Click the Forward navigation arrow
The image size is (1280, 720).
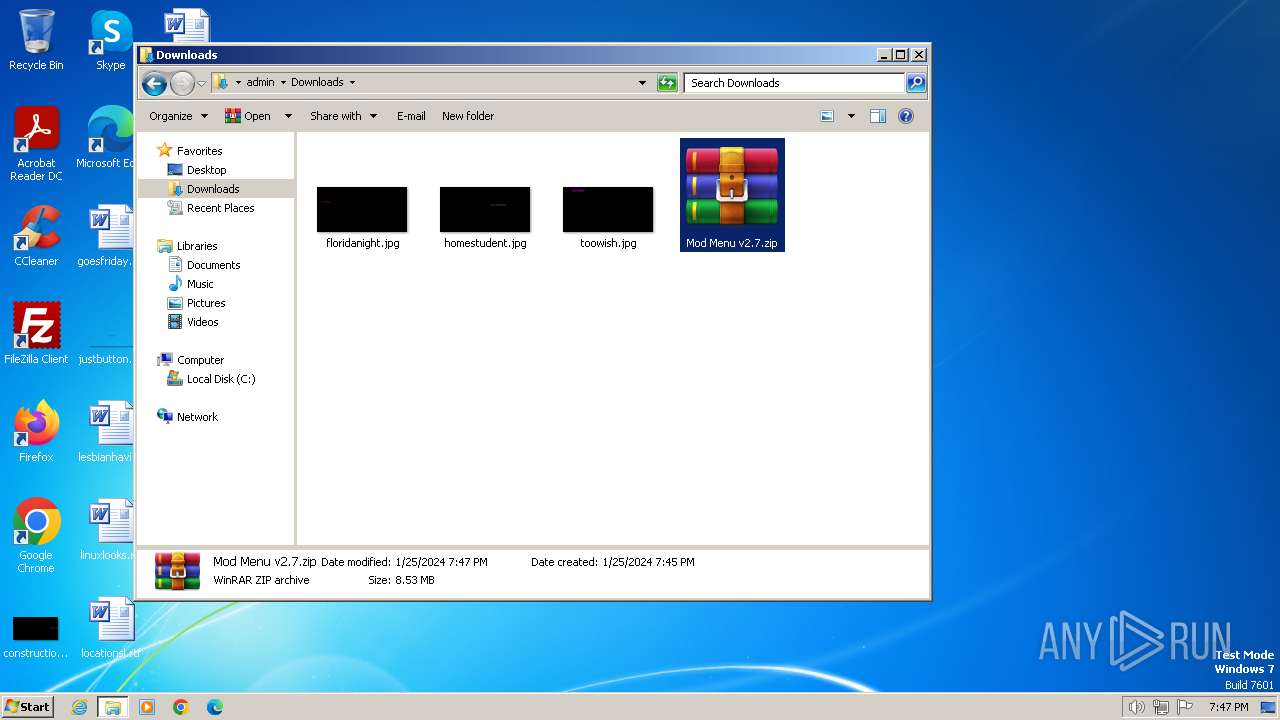coord(182,83)
